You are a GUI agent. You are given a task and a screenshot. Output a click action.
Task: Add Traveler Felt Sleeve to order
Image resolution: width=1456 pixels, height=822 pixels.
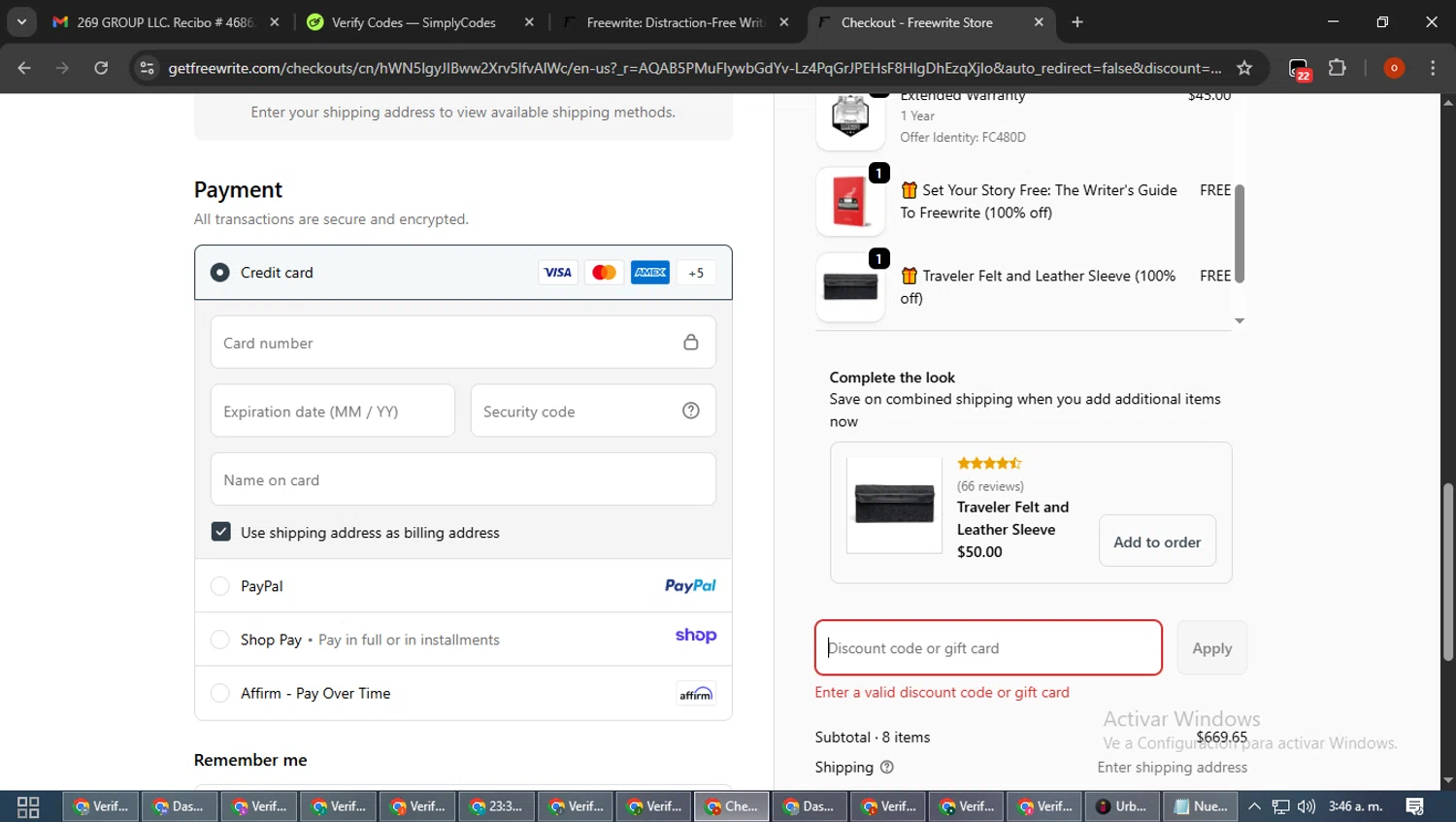pos(1157,542)
